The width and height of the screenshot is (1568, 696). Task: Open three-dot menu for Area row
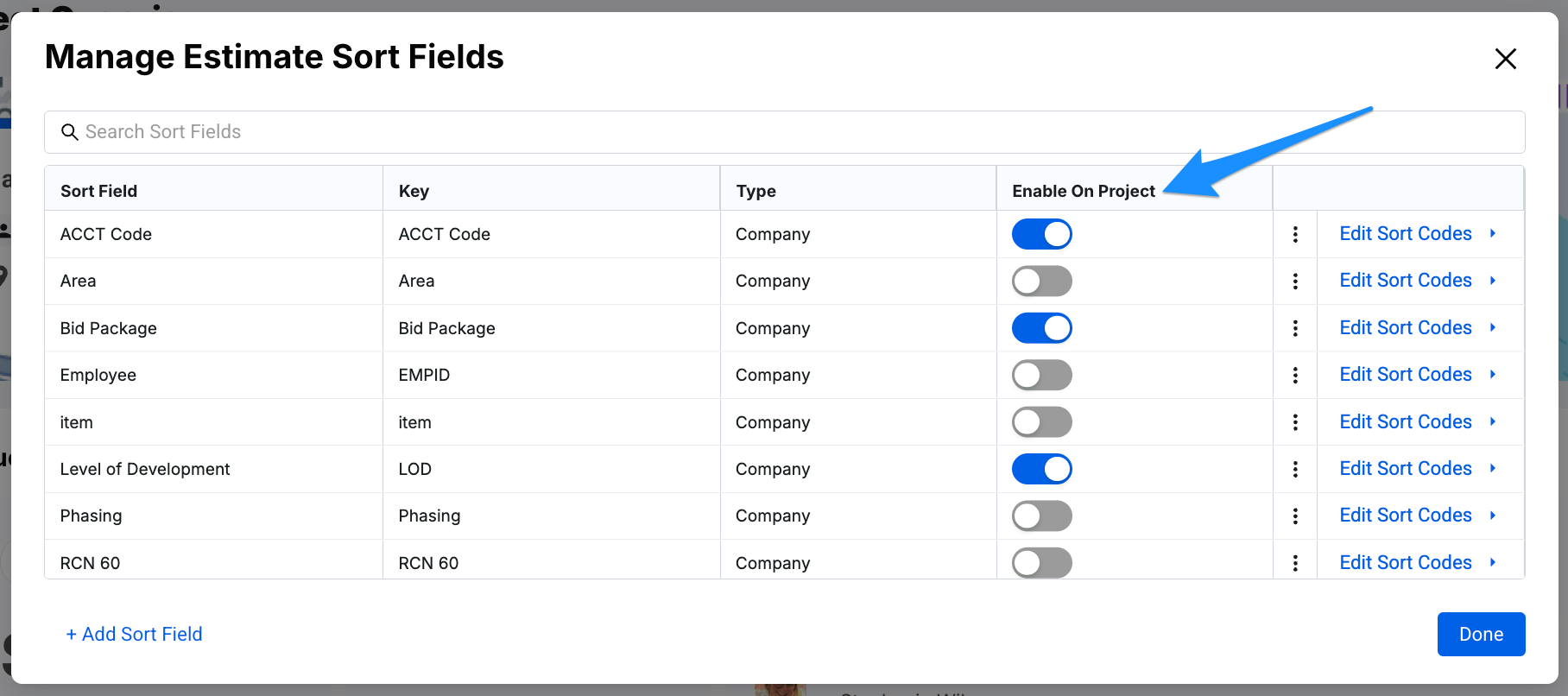pyautogui.click(x=1295, y=281)
